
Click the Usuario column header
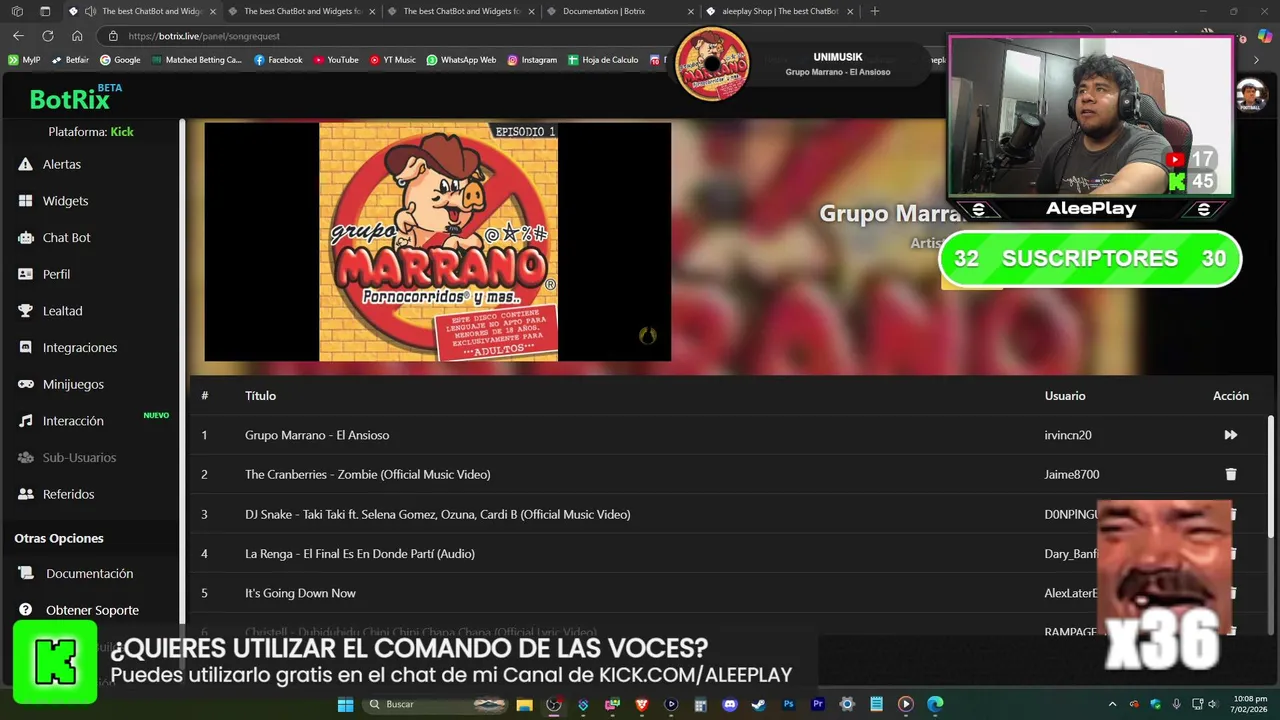(x=1065, y=396)
